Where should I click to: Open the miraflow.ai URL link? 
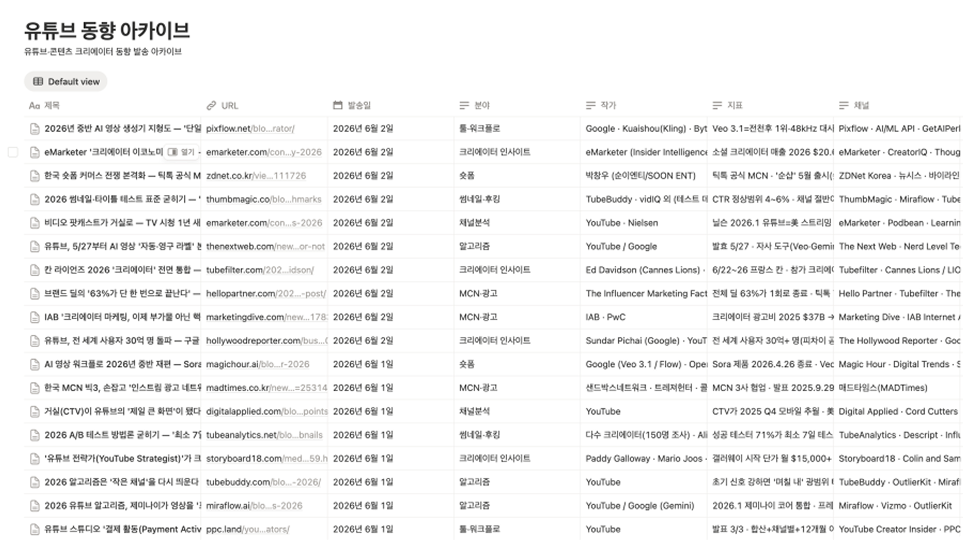coord(255,506)
